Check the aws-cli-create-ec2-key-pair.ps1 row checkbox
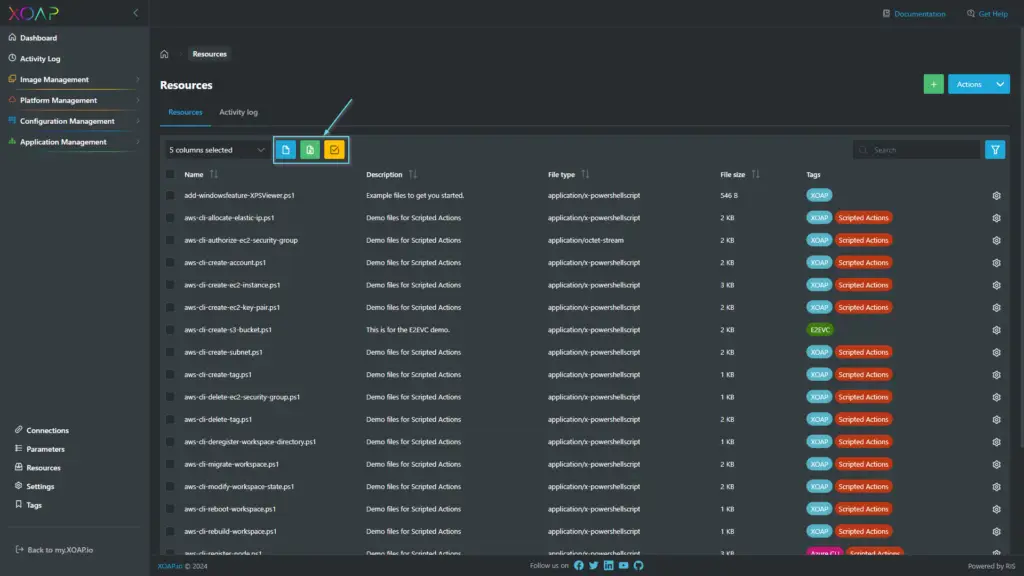The image size is (1024, 576). 170,308
